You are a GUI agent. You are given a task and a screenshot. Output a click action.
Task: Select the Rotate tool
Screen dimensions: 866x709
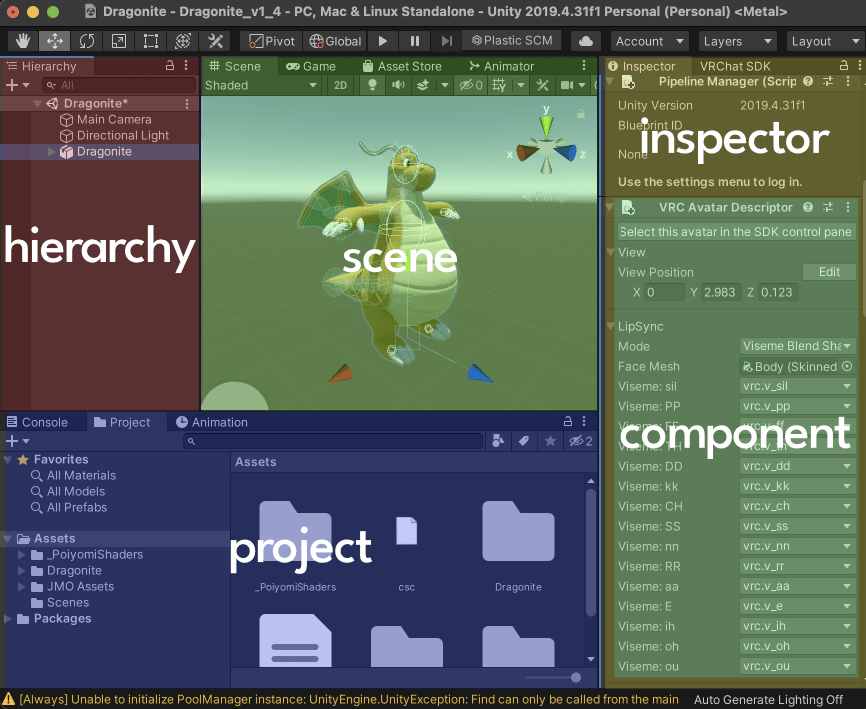[x=87, y=41]
